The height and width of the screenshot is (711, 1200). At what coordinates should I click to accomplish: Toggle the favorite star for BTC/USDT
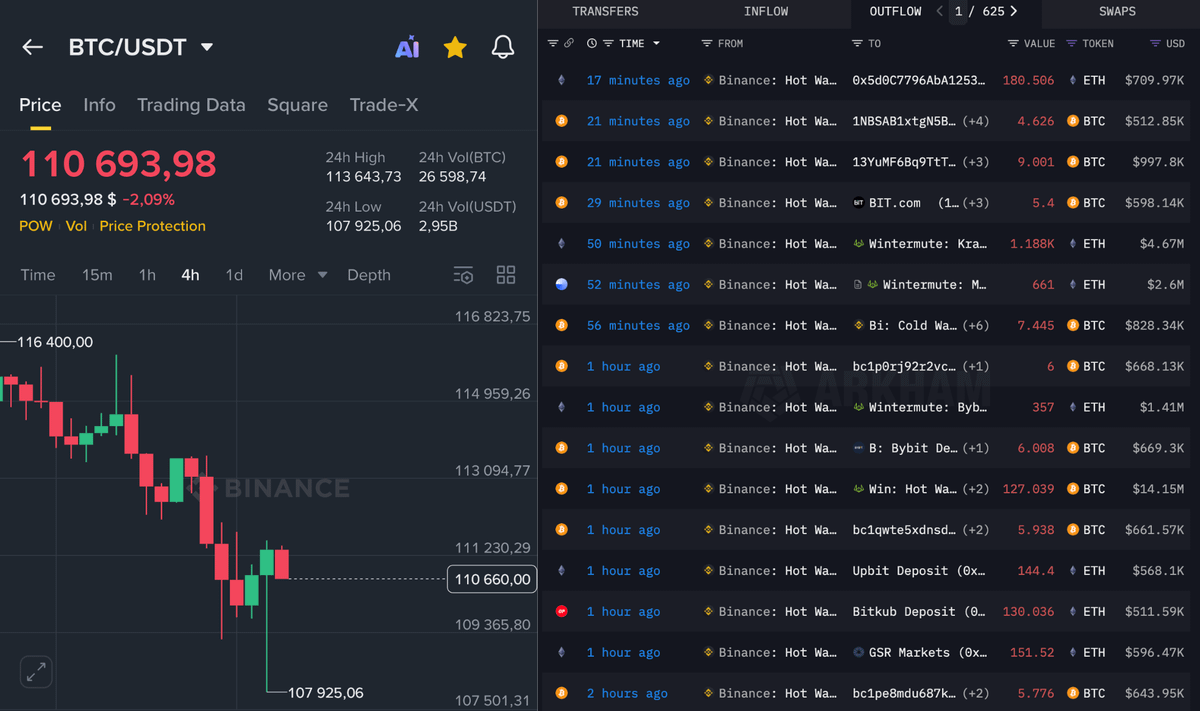tap(455, 47)
